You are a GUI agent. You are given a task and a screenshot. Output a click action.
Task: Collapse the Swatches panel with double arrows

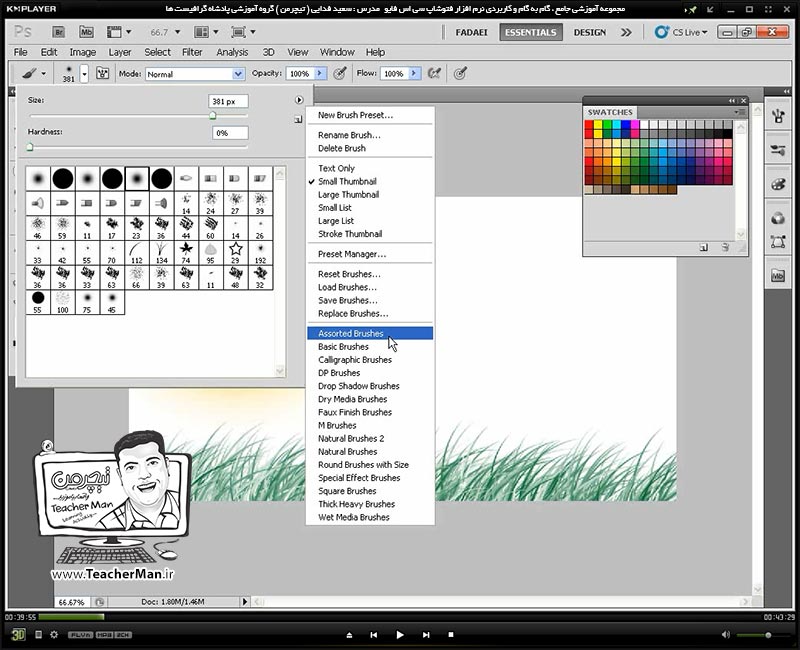point(733,101)
